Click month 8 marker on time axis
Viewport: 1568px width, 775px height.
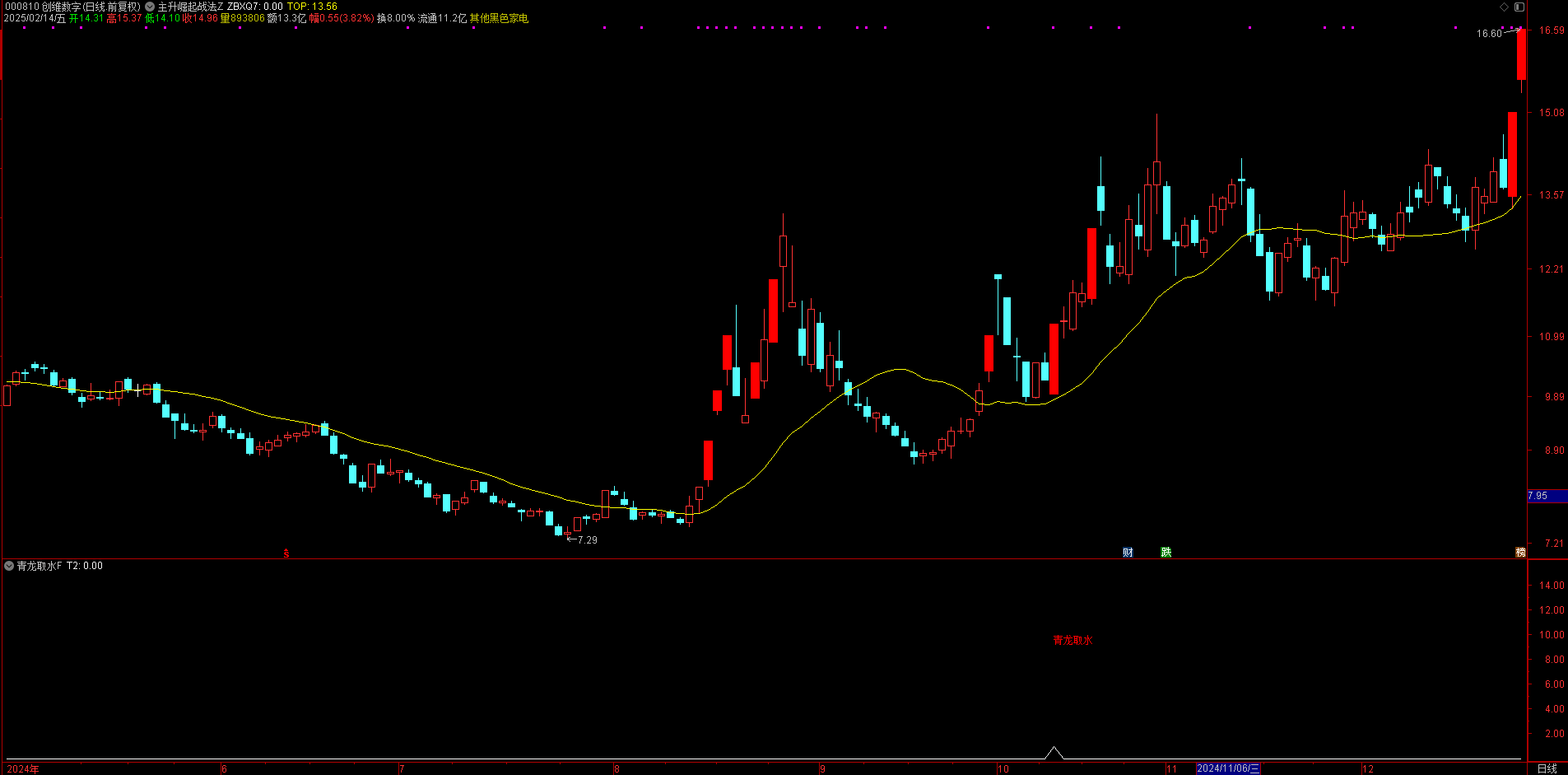click(x=616, y=769)
